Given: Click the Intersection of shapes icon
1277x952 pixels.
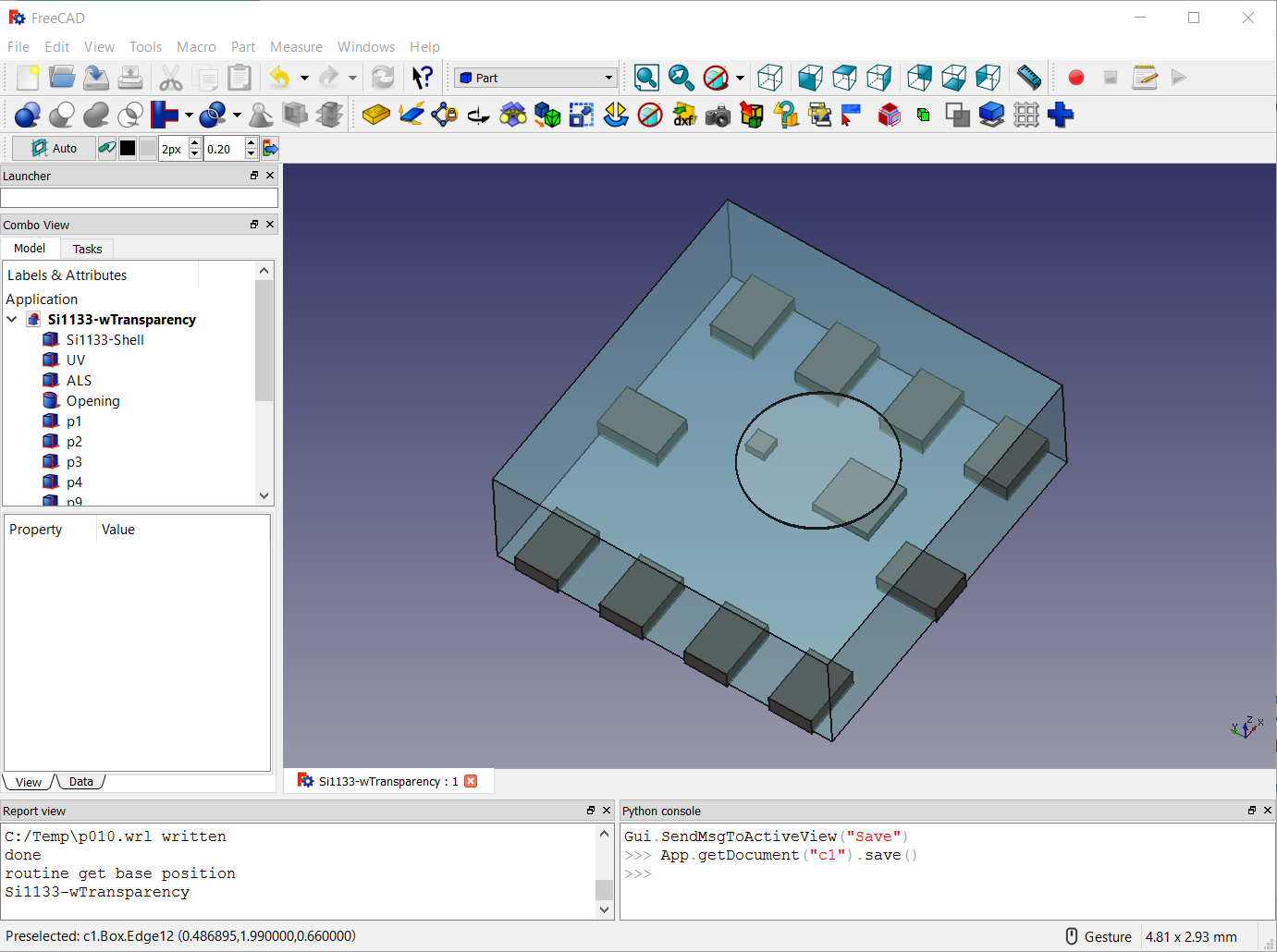Looking at the screenshot, I should pos(130,115).
